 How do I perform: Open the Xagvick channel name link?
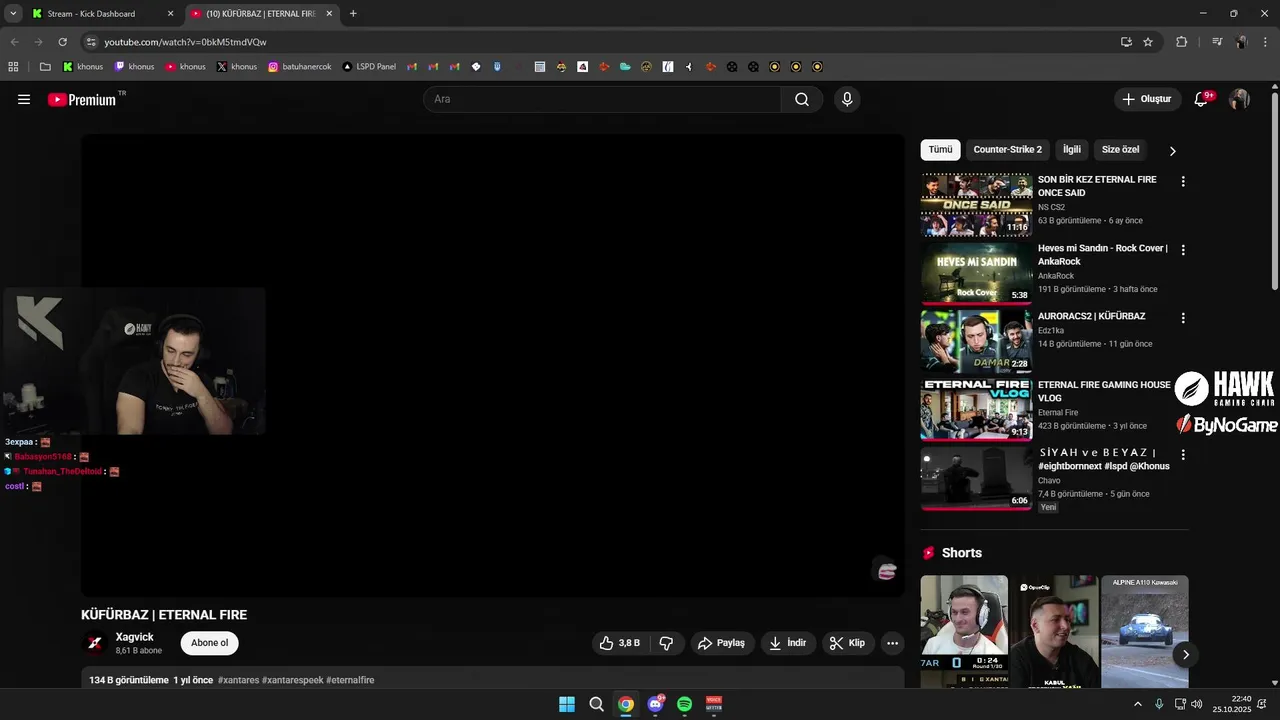[135, 637]
